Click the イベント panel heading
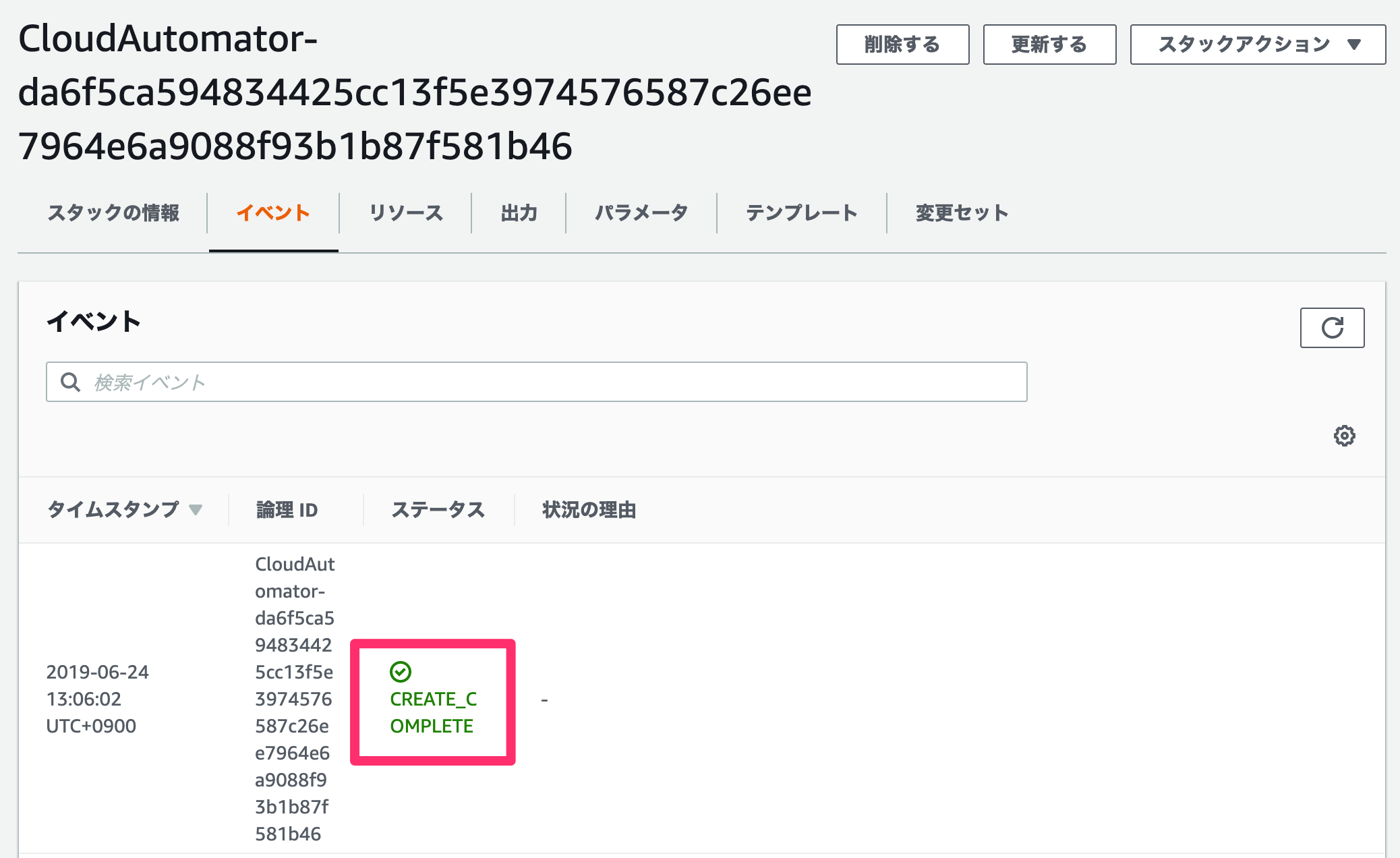 point(94,322)
